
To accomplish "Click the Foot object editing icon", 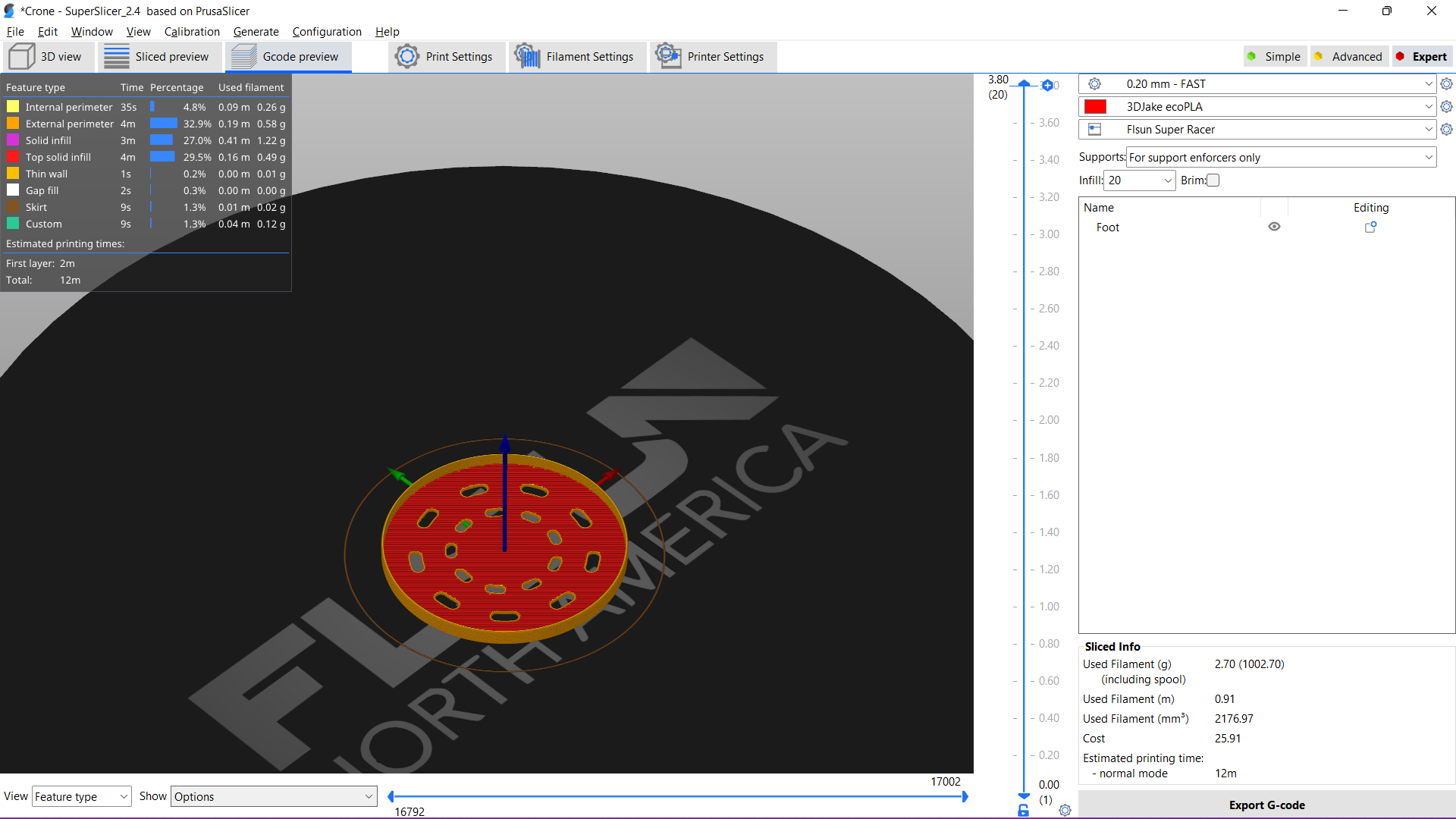I will [1370, 227].
